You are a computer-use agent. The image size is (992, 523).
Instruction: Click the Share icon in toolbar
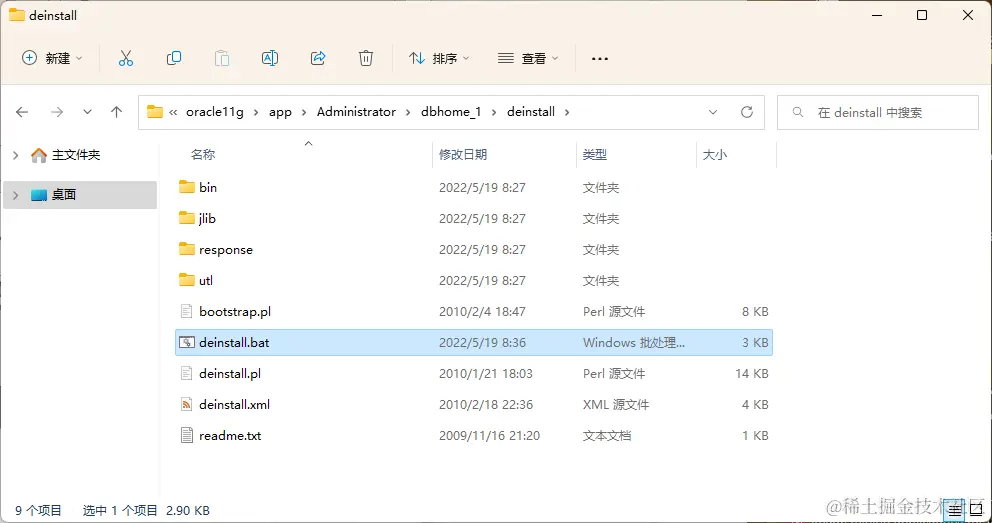click(318, 58)
